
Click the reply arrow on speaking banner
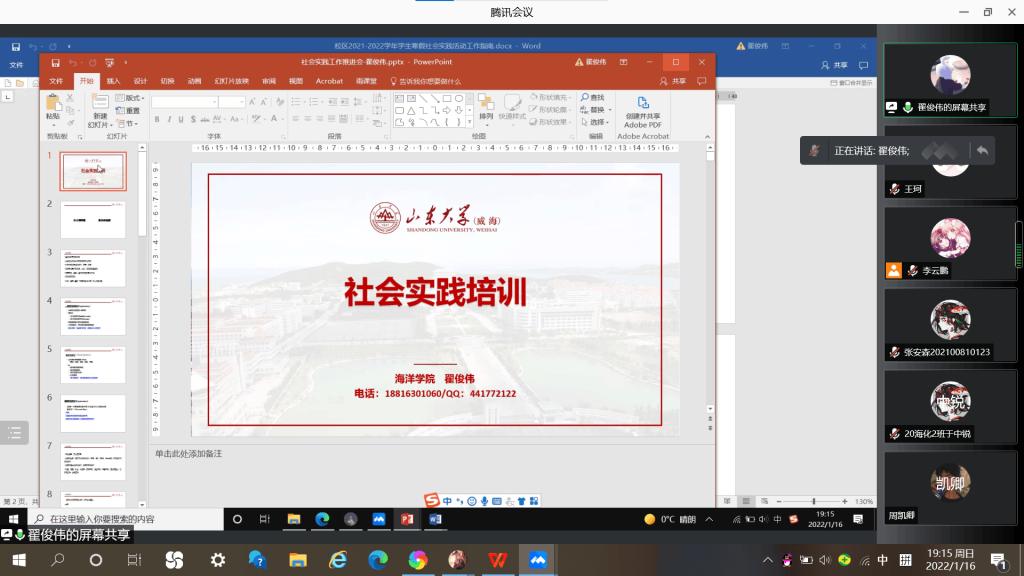click(x=982, y=150)
